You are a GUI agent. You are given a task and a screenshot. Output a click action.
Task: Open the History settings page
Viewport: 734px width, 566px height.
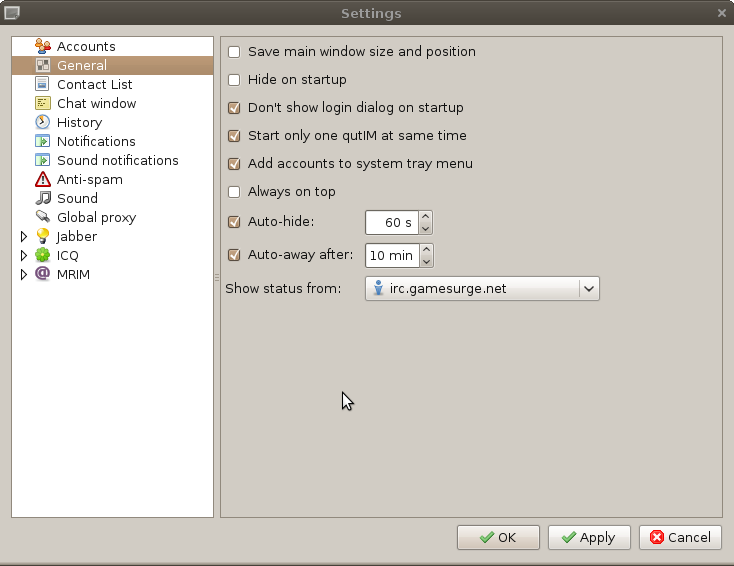pos(80,122)
